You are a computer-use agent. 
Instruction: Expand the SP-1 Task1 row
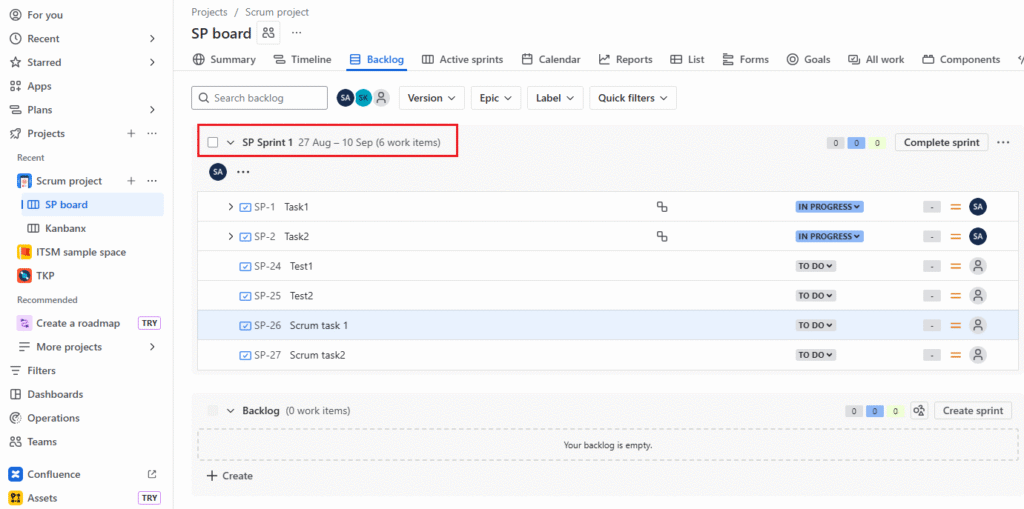231,207
